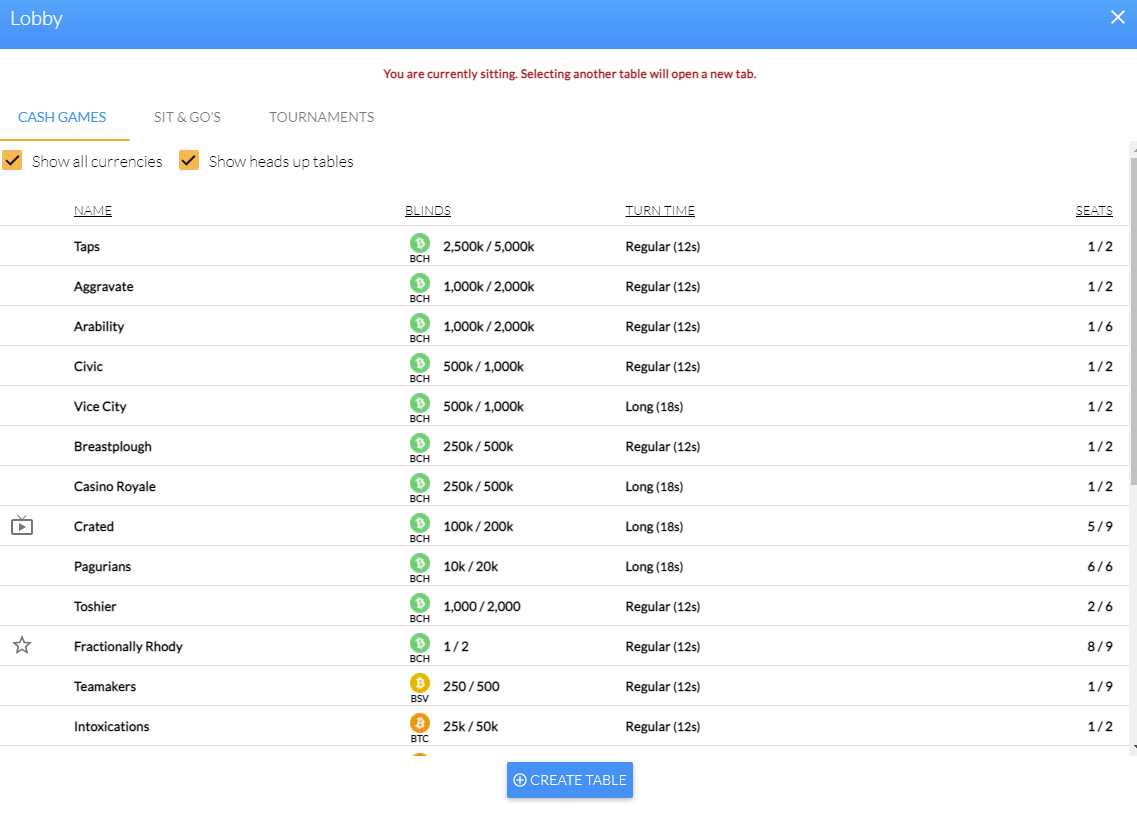Open the Crated table name
1137x826 pixels.
(x=94, y=526)
